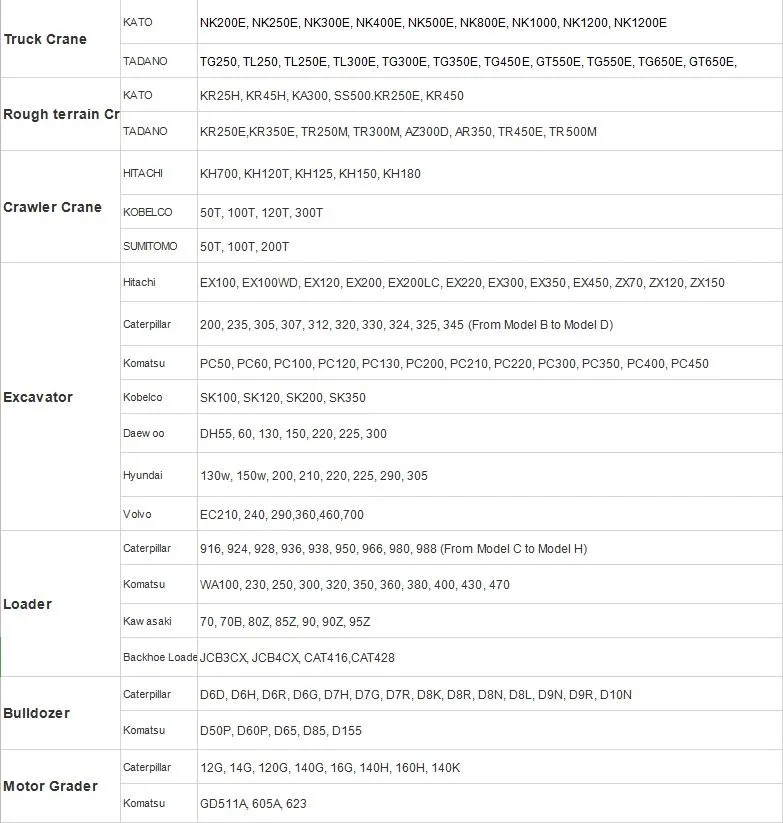Click the Crawler Crane category heading
Screen dimensions: 783x823
pyautogui.click(x=52, y=207)
